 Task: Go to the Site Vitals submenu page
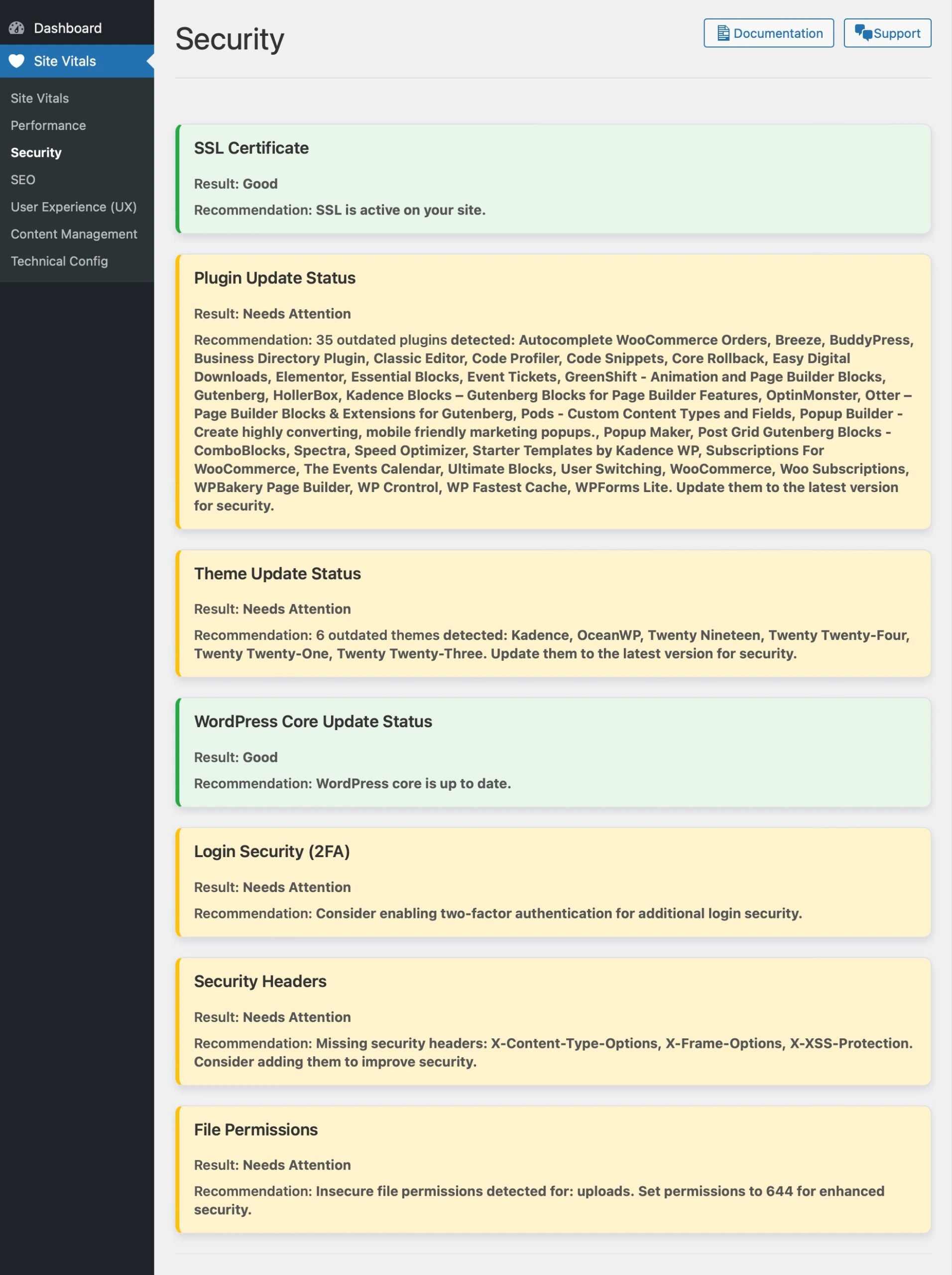[40, 99]
